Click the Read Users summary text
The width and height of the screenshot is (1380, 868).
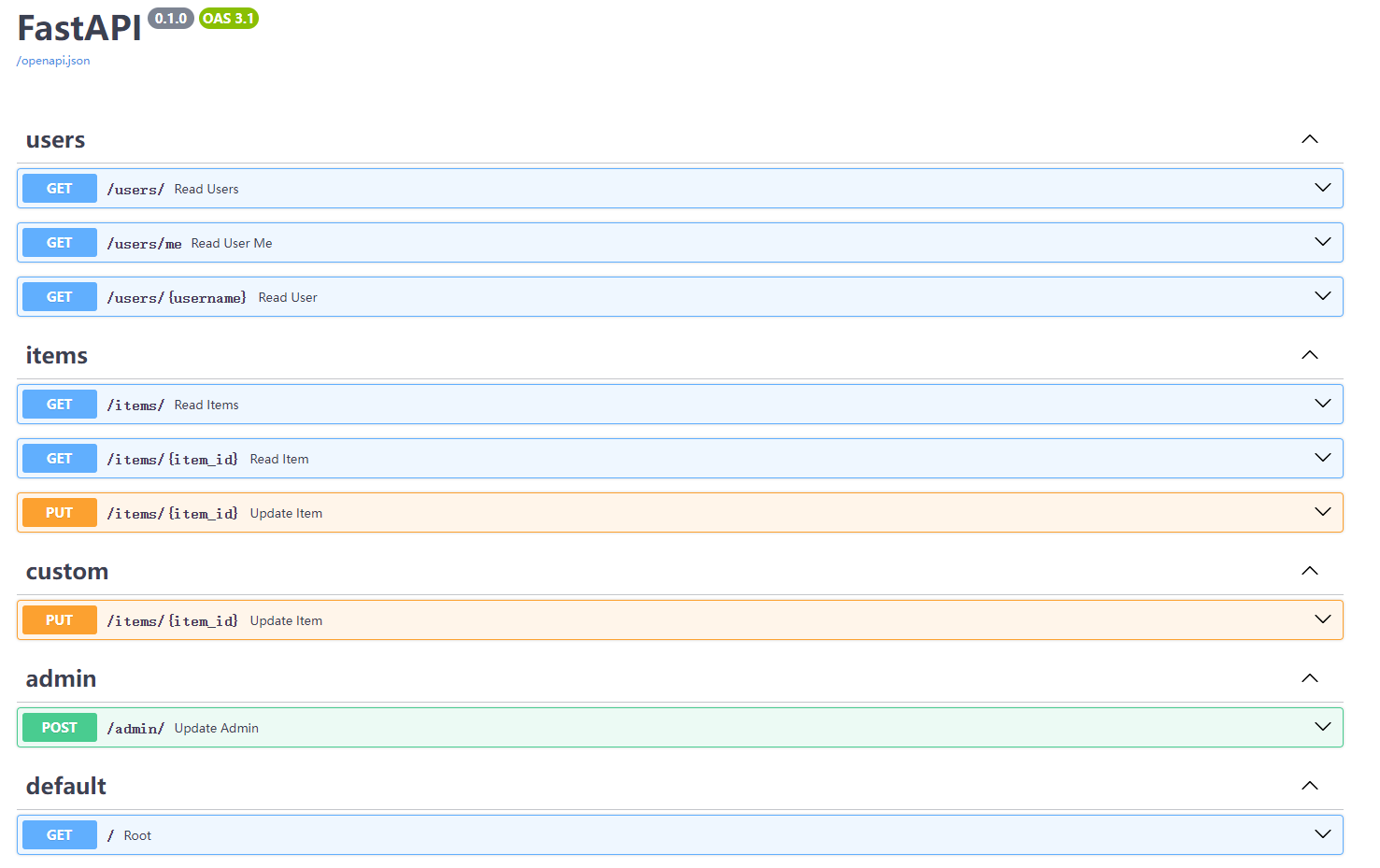tap(206, 189)
